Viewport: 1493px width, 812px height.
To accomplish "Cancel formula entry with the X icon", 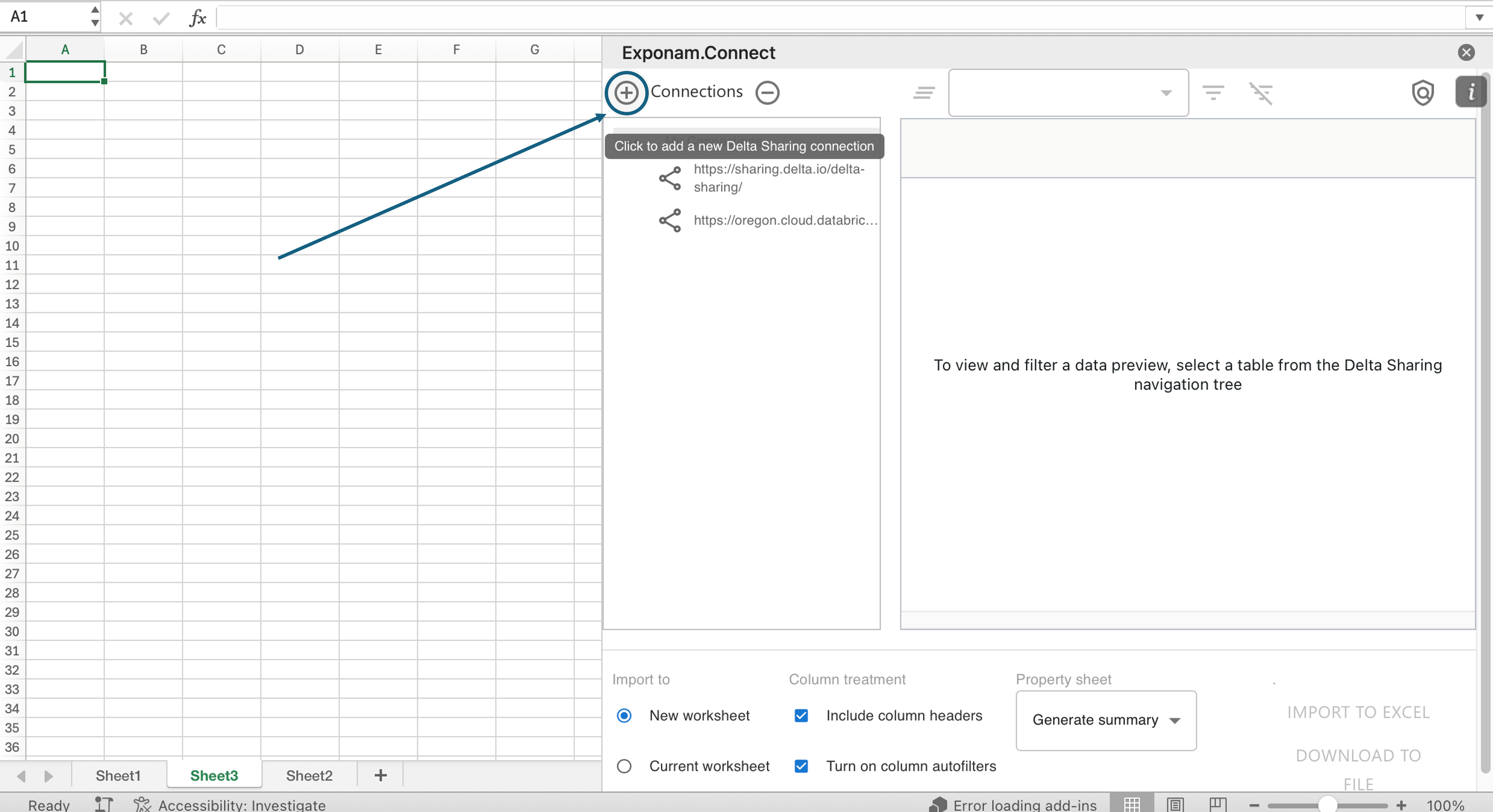I will click(125, 19).
